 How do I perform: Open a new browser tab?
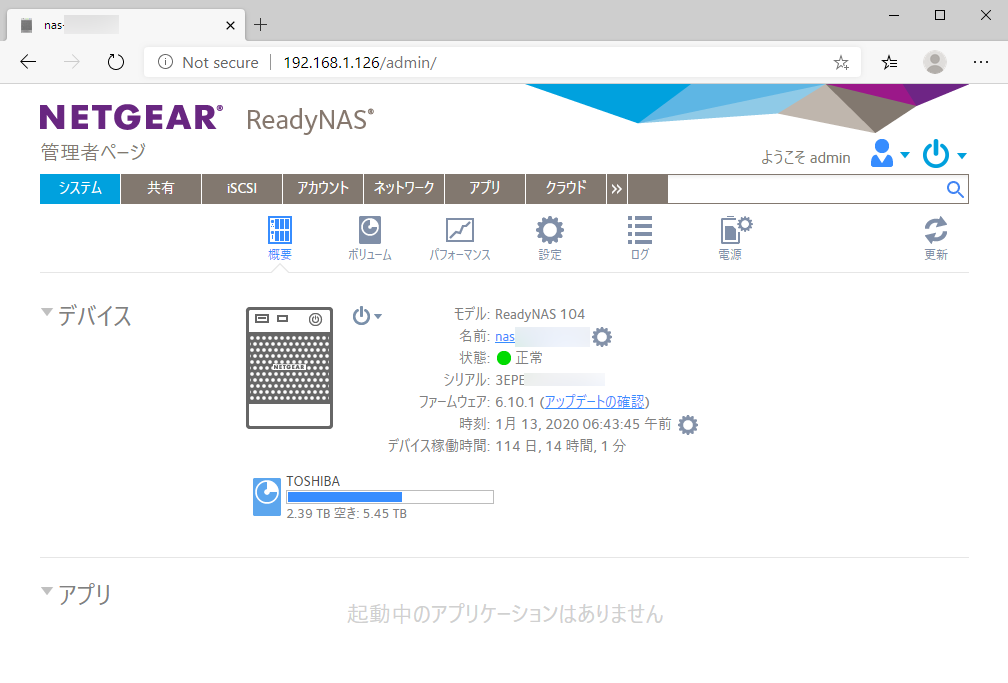260,25
